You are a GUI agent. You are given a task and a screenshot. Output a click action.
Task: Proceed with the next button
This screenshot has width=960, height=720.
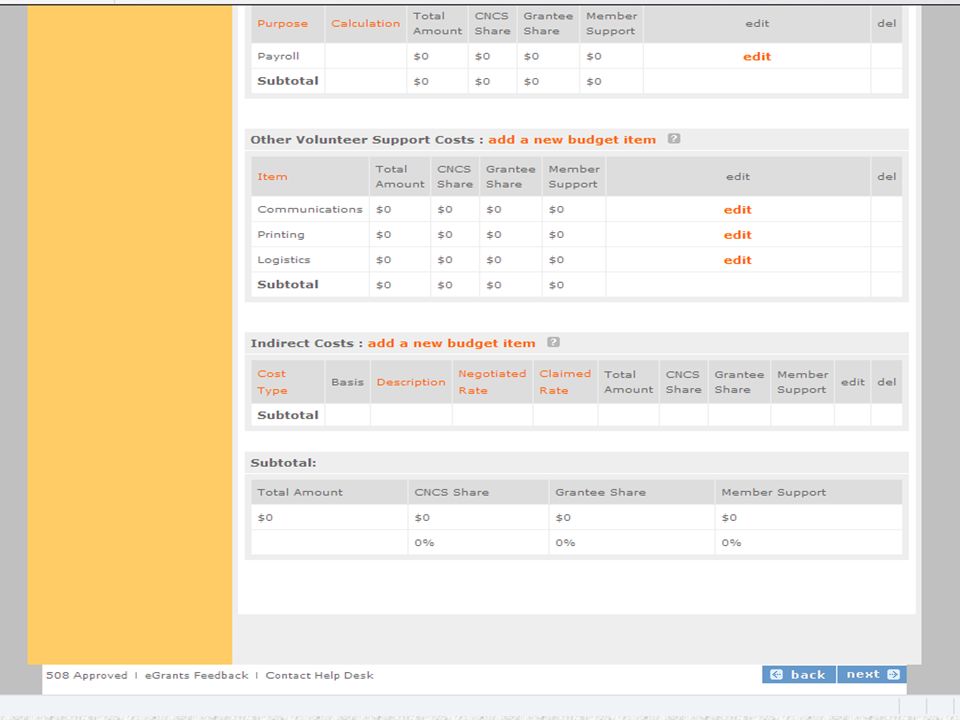coord(872,675)
